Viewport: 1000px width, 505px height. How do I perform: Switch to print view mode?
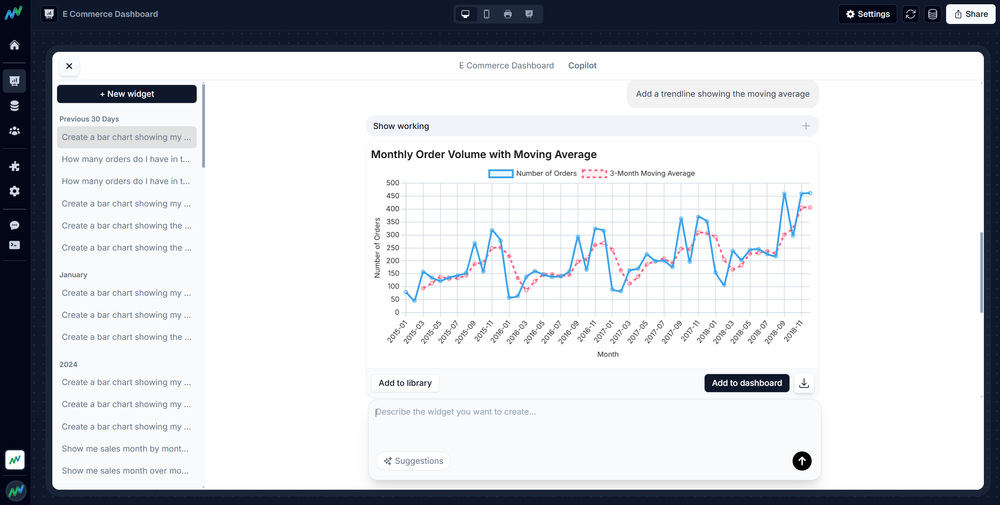[x=508, y=14]
